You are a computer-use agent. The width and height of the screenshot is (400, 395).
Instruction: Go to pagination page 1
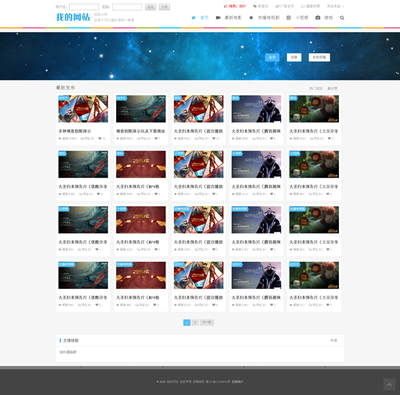point(187,322)
